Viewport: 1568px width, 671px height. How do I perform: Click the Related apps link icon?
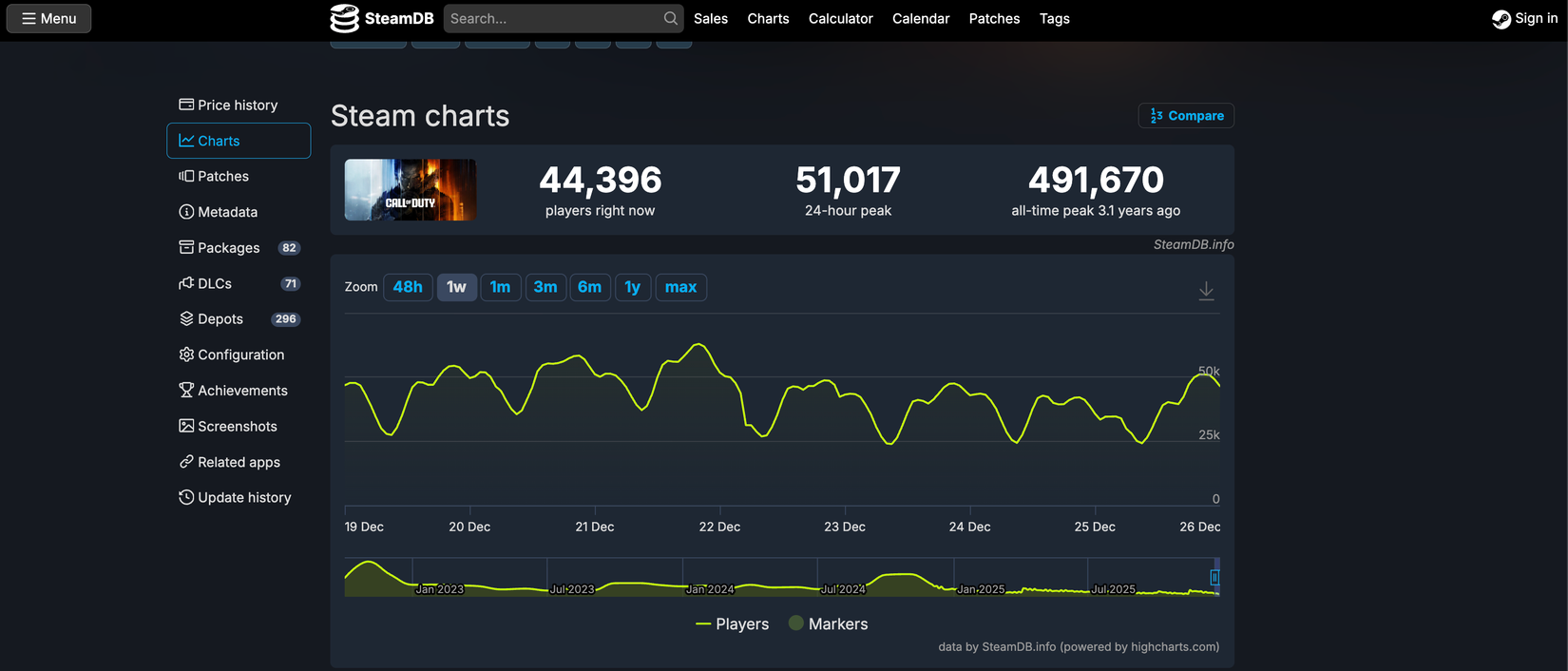coord(186,462)
